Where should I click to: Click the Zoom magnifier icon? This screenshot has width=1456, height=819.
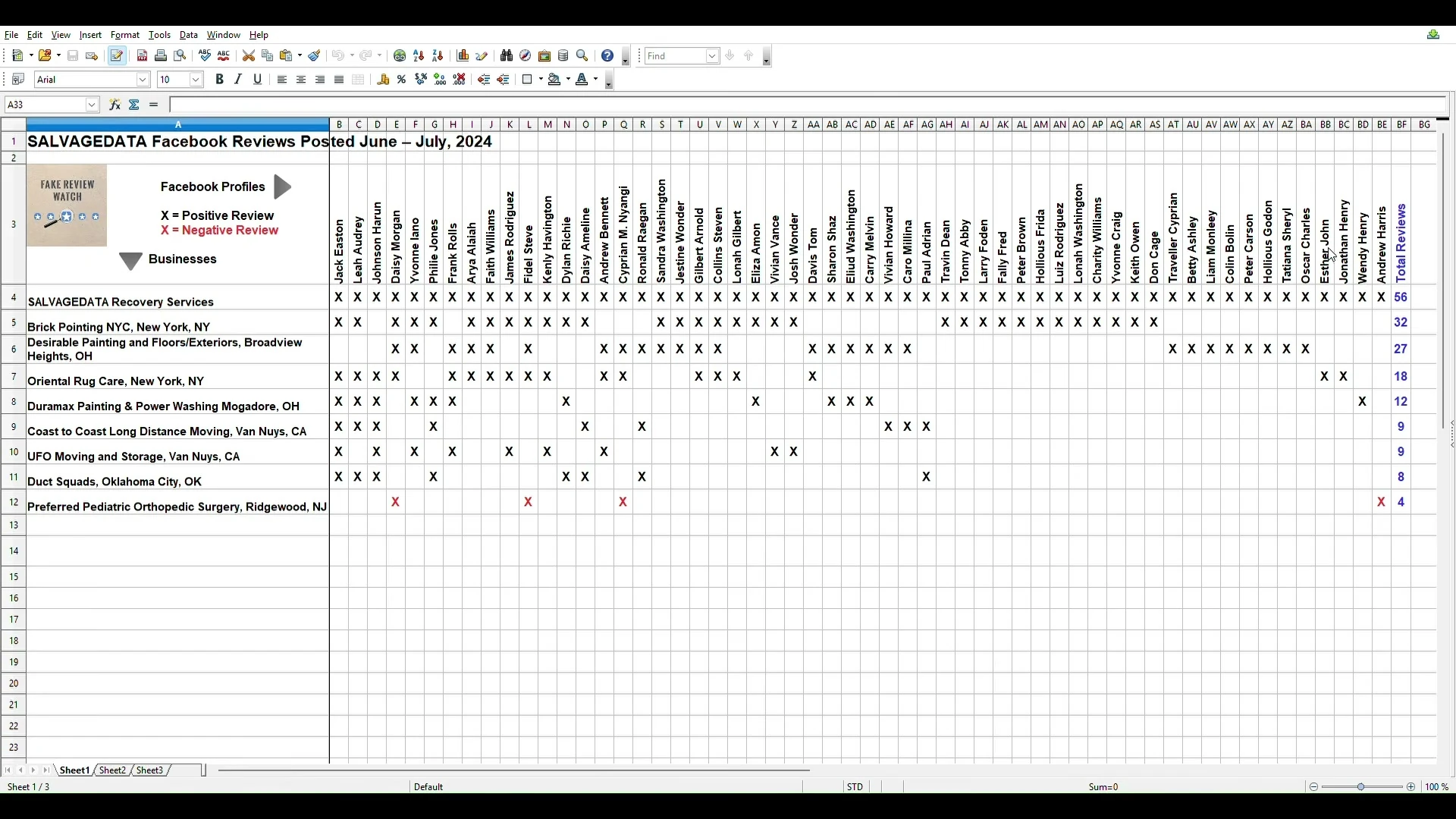click(x=583, y=56)
